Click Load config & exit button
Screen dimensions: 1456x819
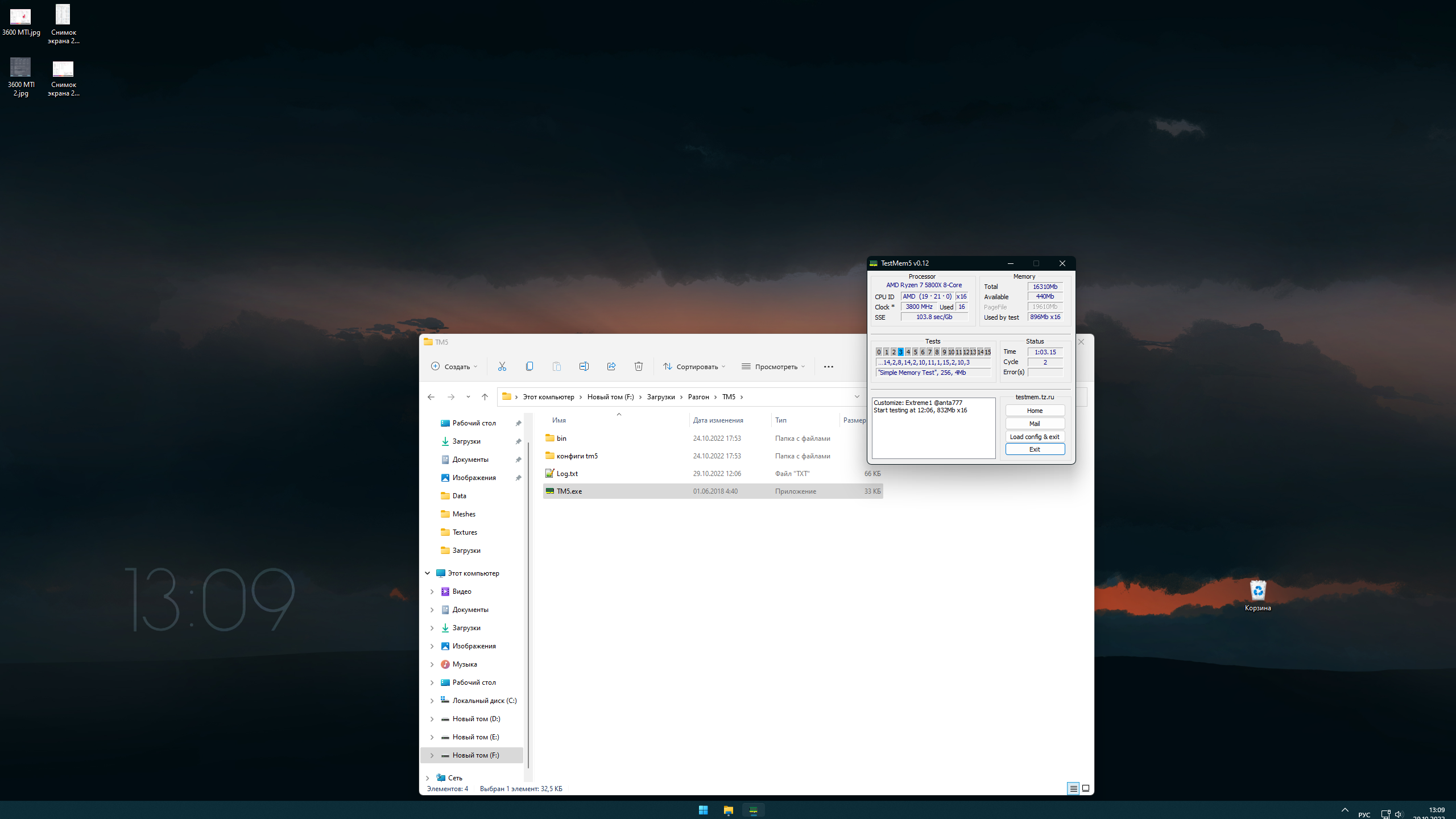point(1035,437)
